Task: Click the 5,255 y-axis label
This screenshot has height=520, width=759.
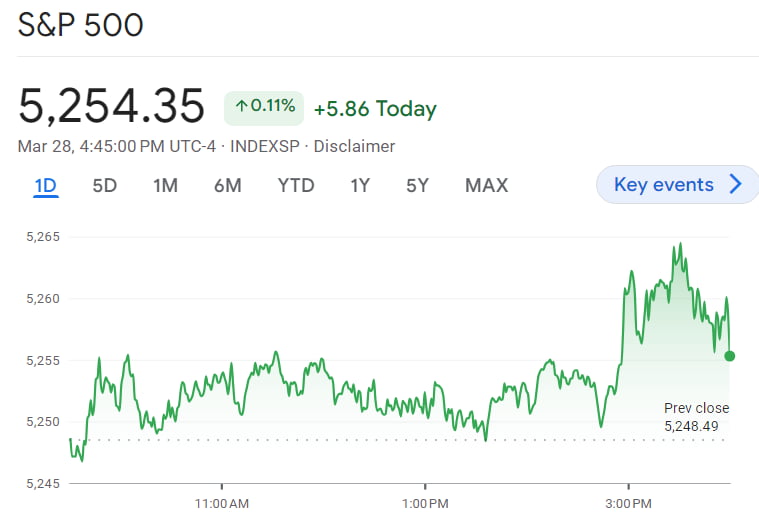Action: click(x=43, y=361)
